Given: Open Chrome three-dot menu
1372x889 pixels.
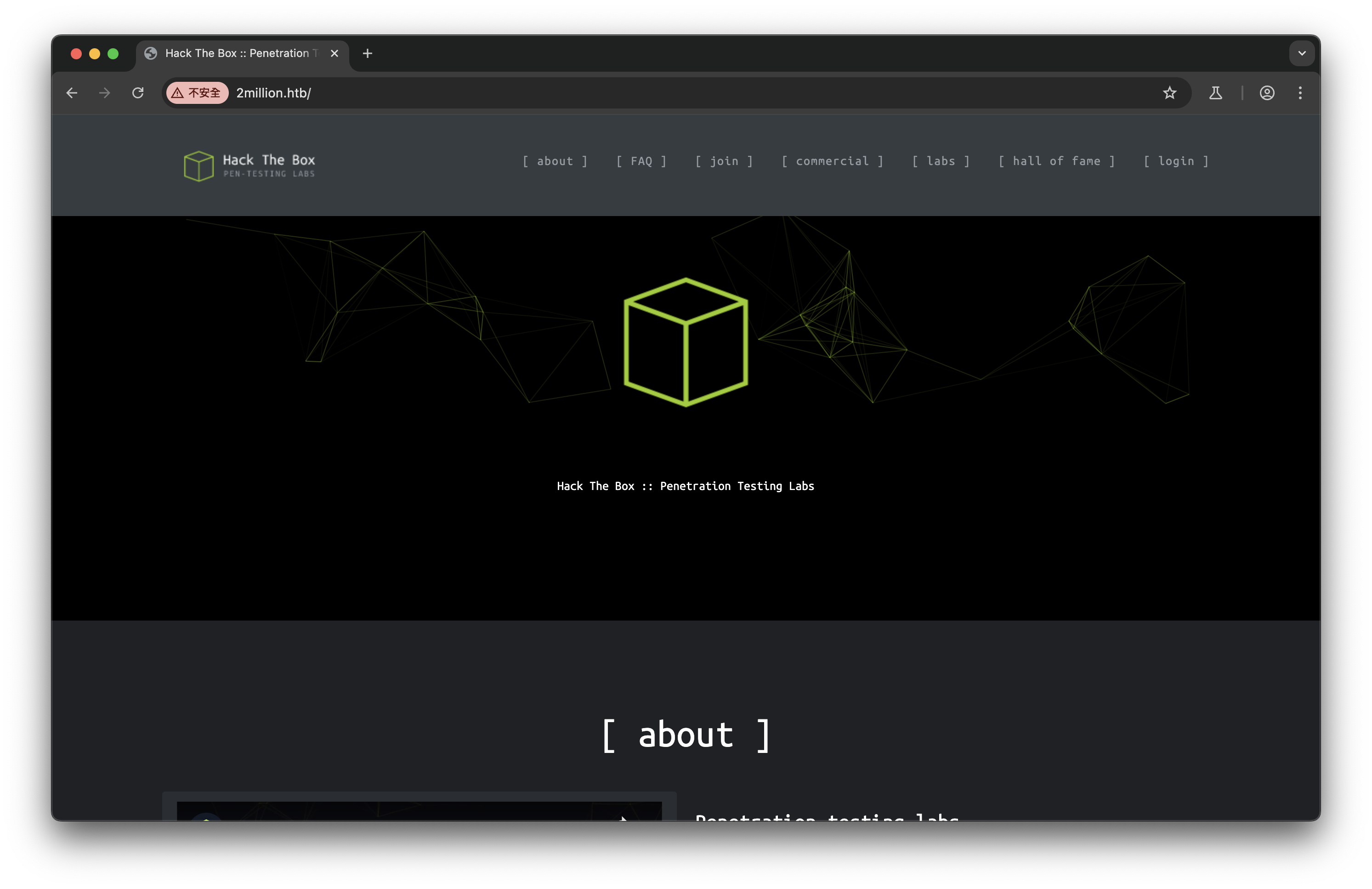Looking at the screenshot, I should pyautogui.click(x=1300, y=93).
